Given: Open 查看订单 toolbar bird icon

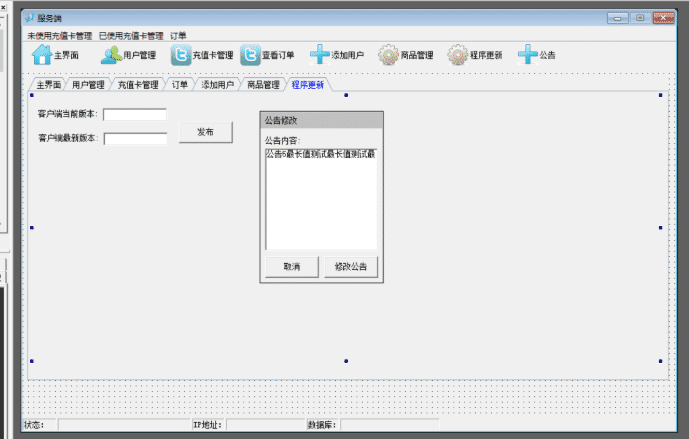Looking at the screenshot, I should (250, 55).
